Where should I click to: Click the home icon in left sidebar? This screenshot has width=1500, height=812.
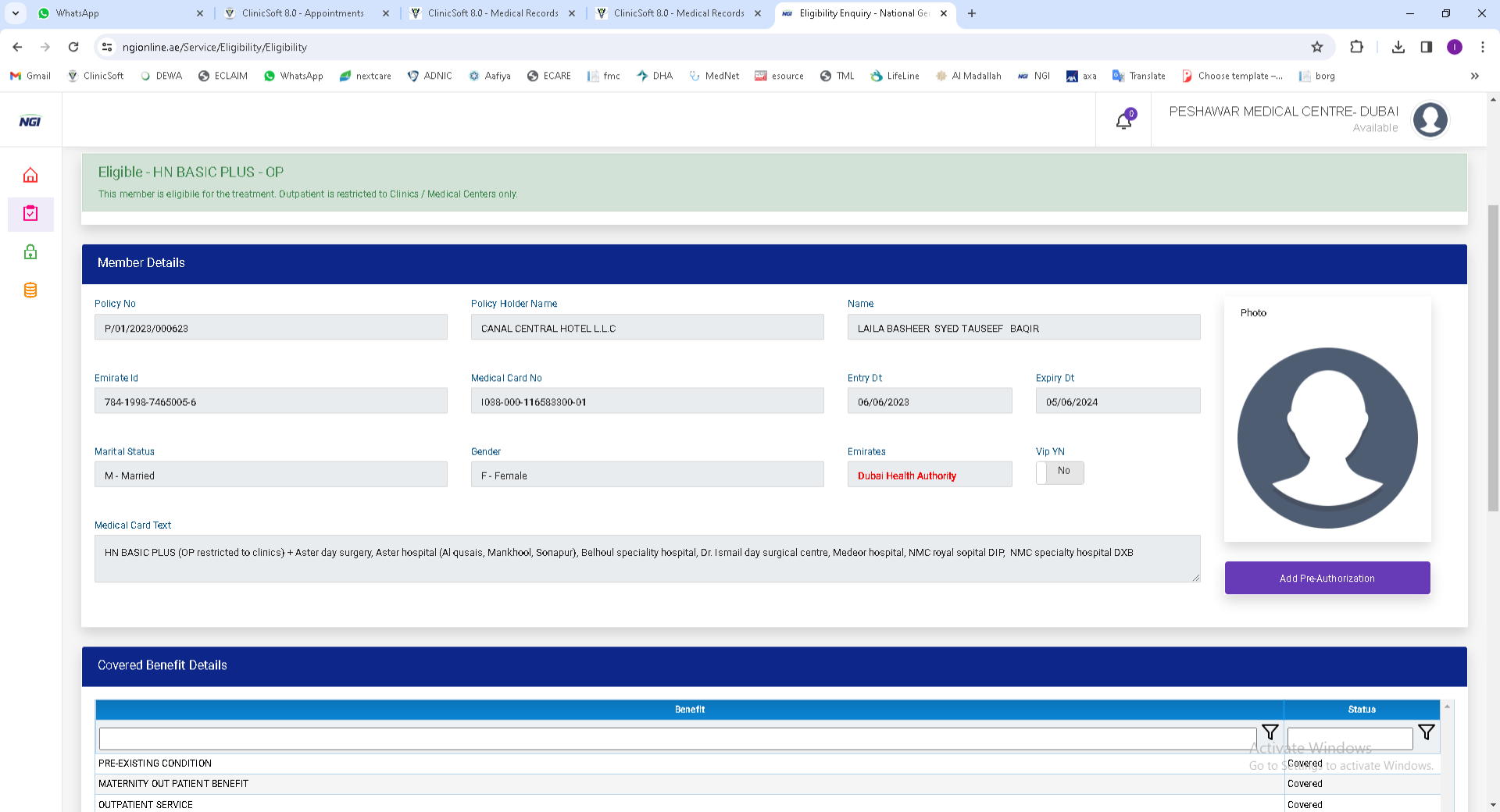(x=30, y=176)
